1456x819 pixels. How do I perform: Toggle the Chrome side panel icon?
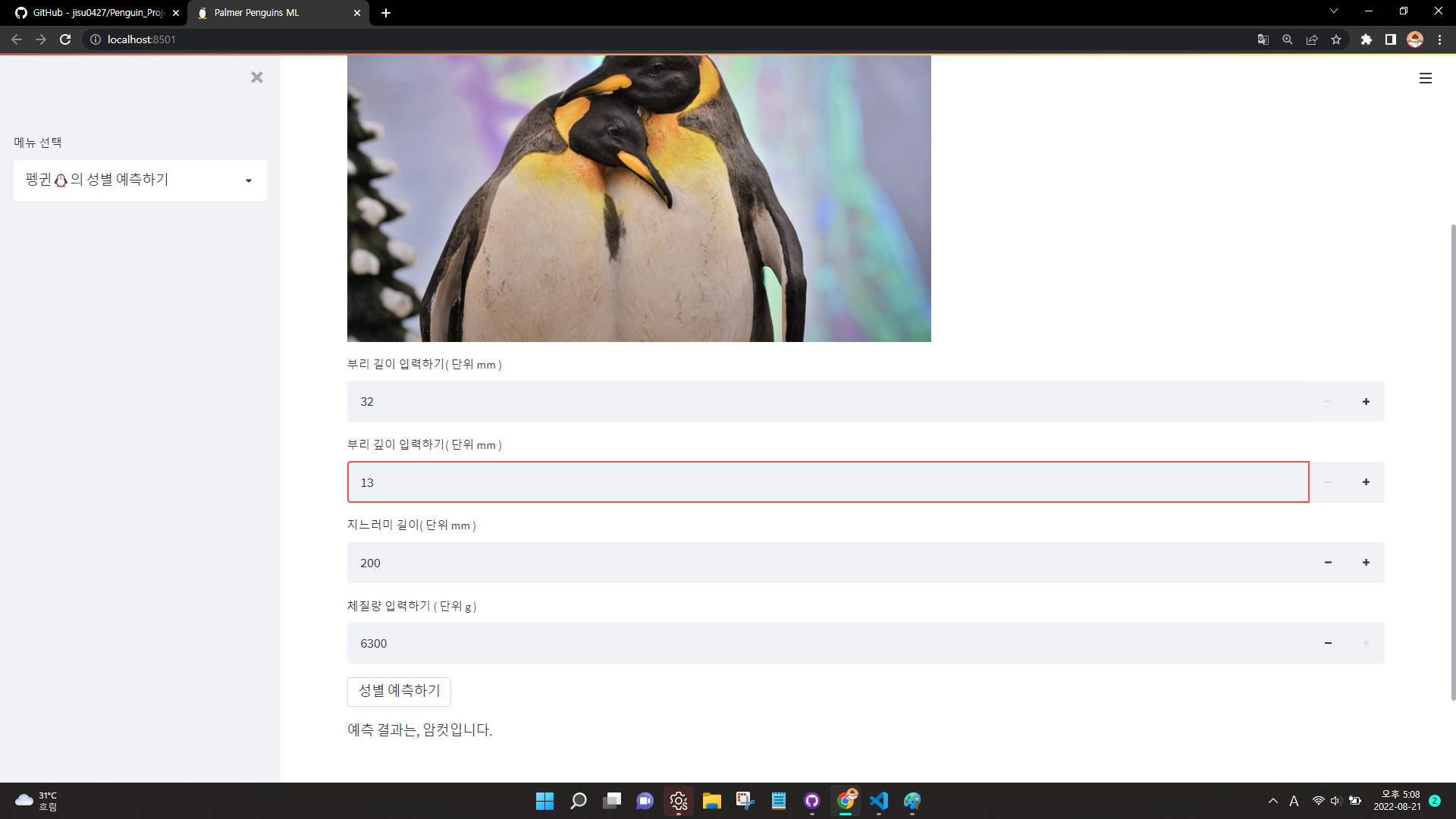pos(1390,39)
